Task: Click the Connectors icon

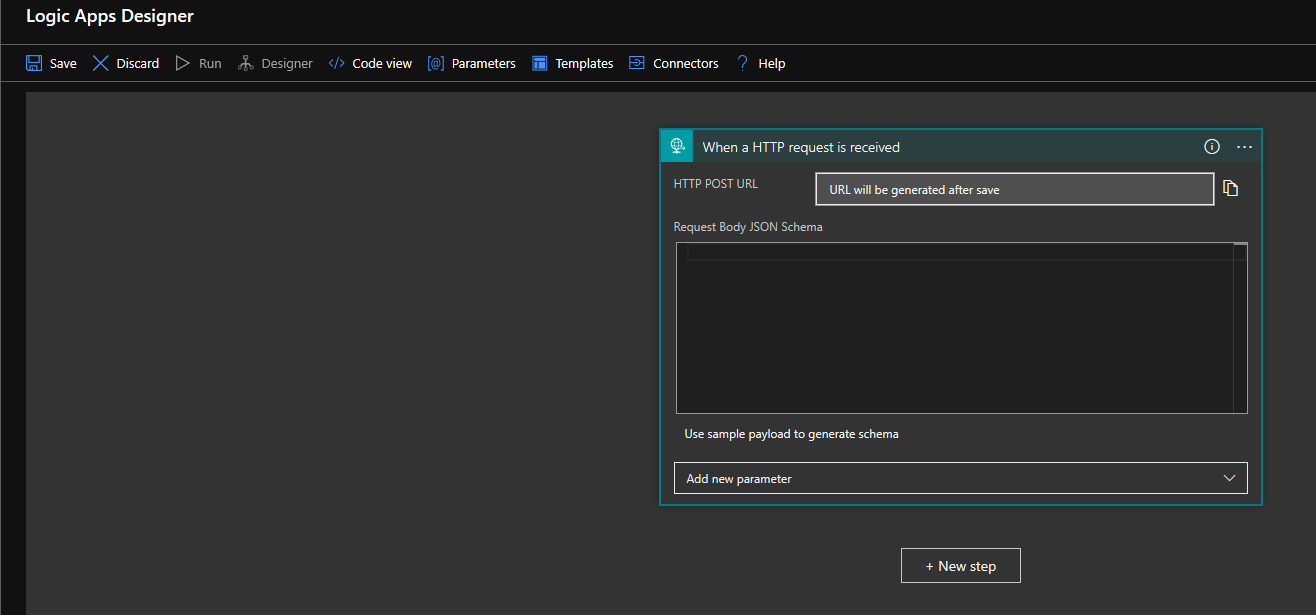Action: tap(637, 63)
